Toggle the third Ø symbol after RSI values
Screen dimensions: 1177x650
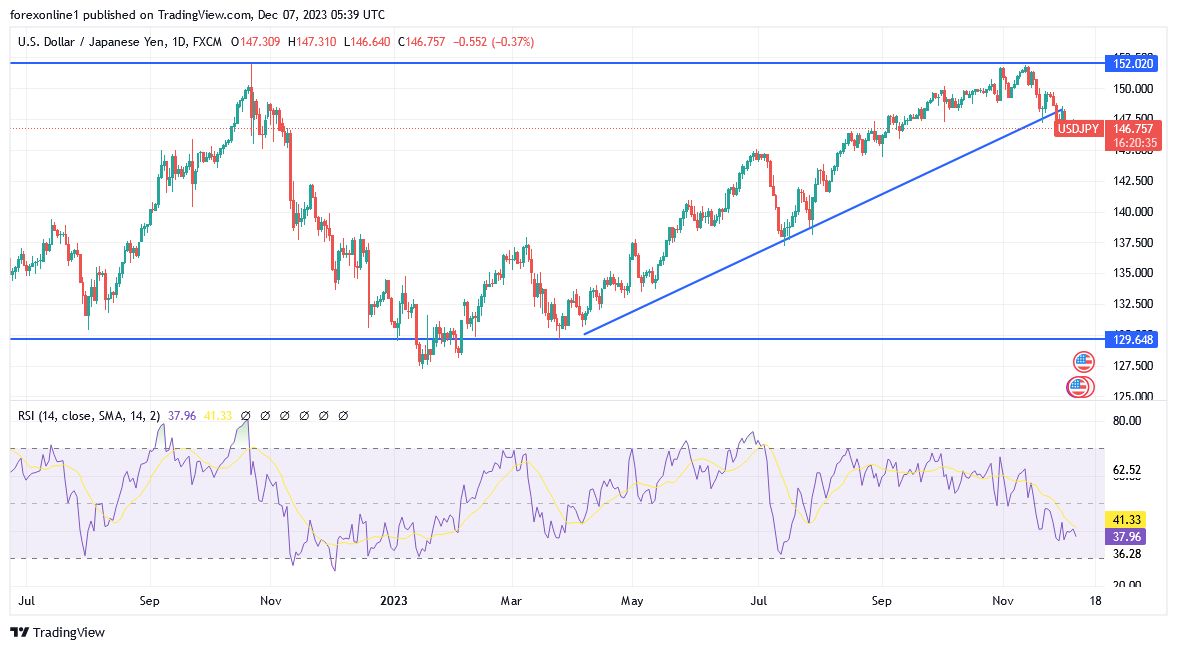point(284,414)
